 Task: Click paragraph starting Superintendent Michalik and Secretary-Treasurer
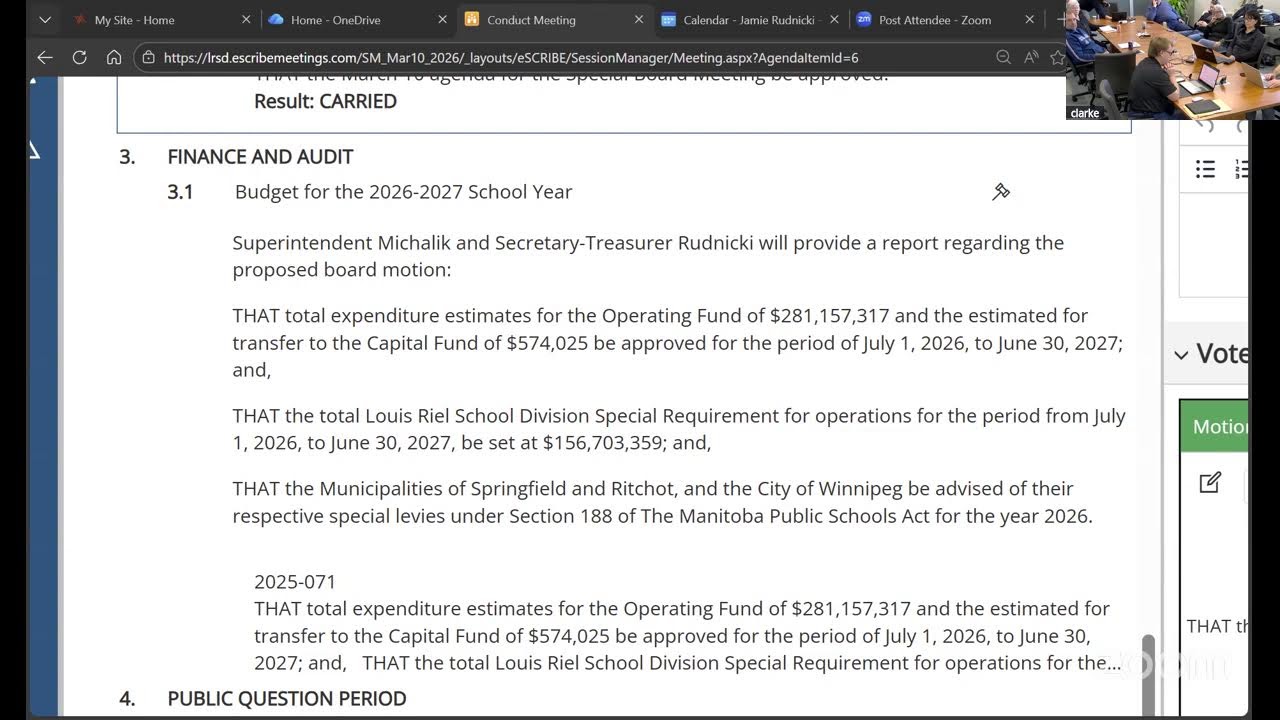648,256
